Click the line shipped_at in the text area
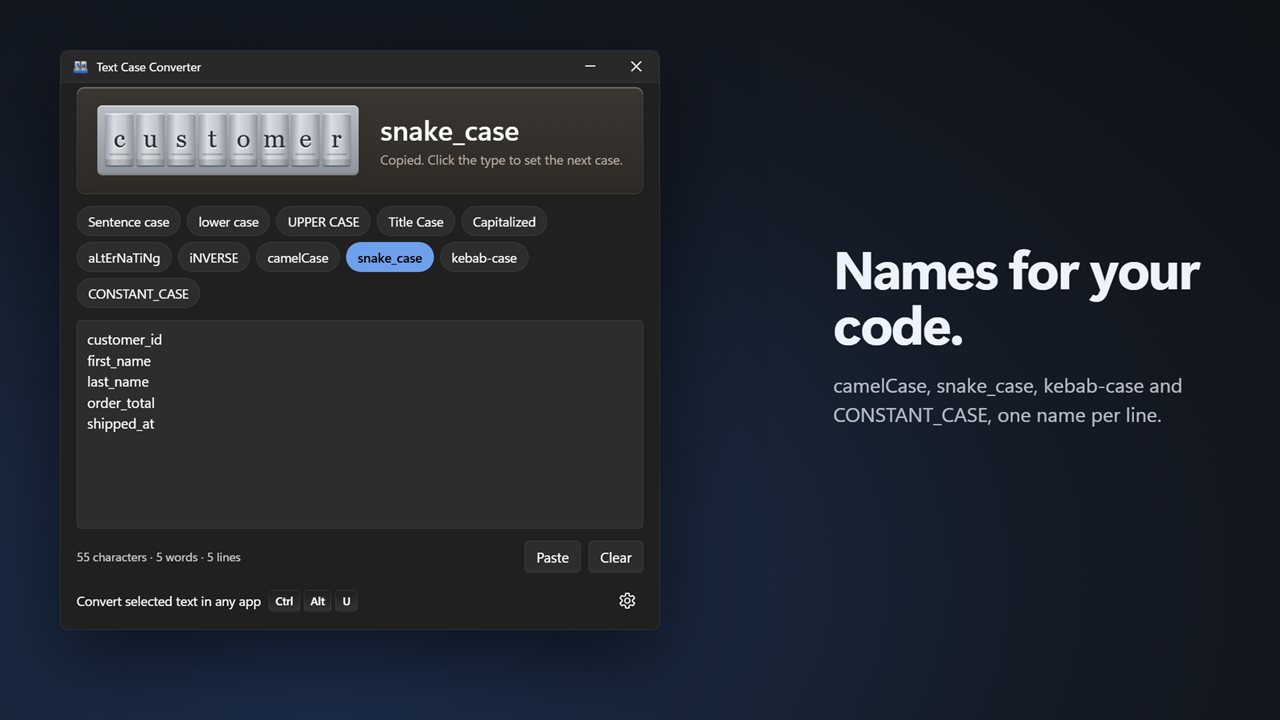1280x720 pixels. [121, 424]
